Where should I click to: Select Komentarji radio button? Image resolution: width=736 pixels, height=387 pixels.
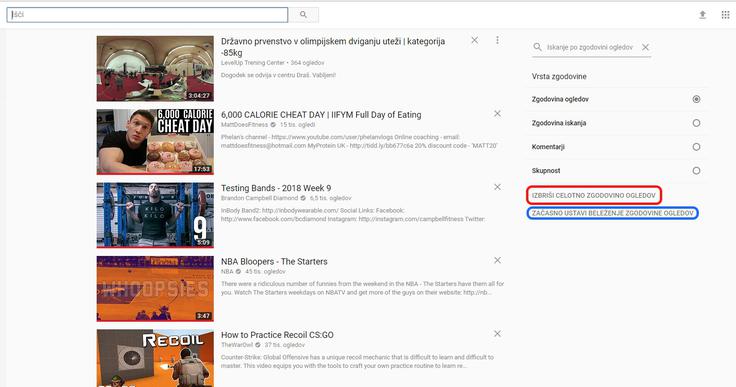tap(696, 147)
